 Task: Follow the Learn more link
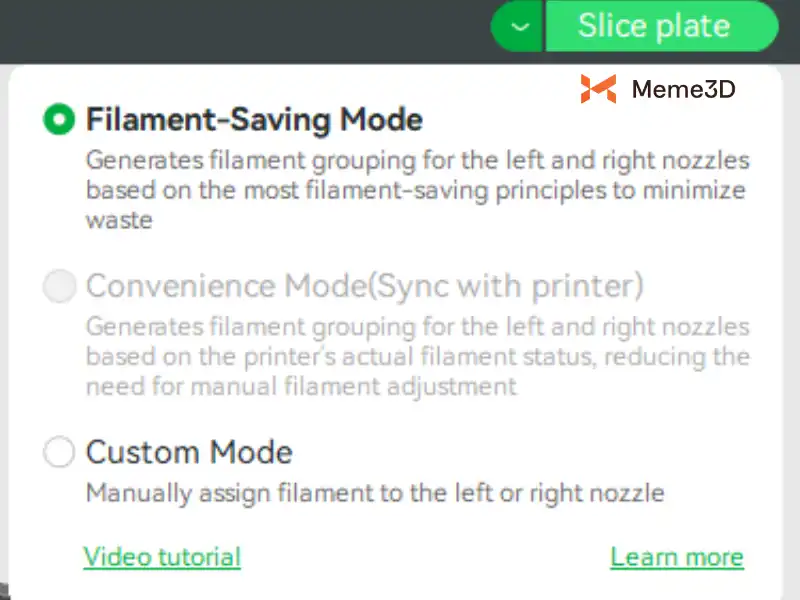[x=677, y=557]
